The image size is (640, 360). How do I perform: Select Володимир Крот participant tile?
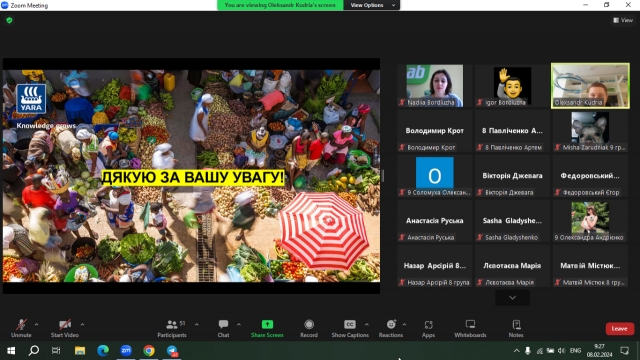pyautogui.click(x=434, y=131)
